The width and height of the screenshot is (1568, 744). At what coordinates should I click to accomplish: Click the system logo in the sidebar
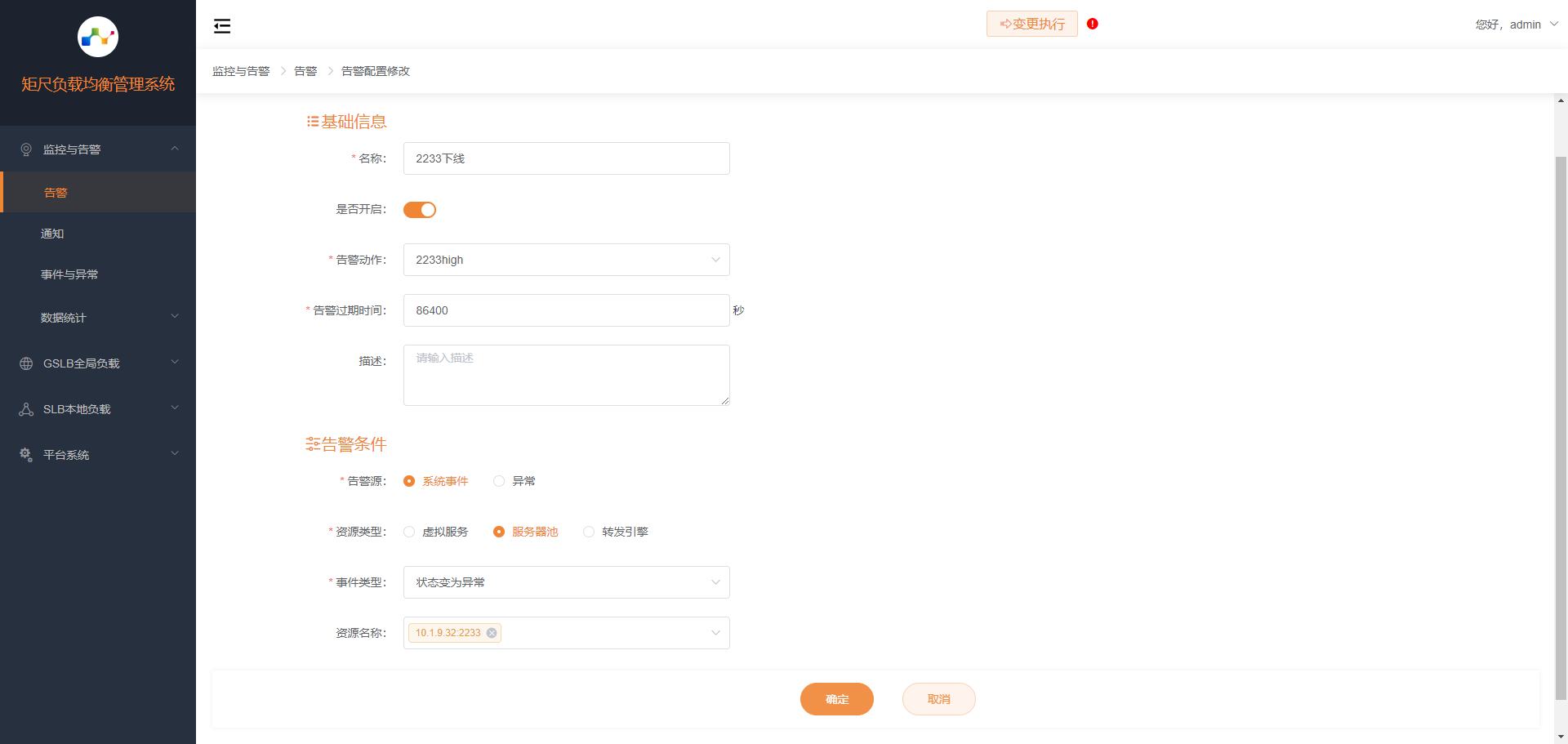98,37
